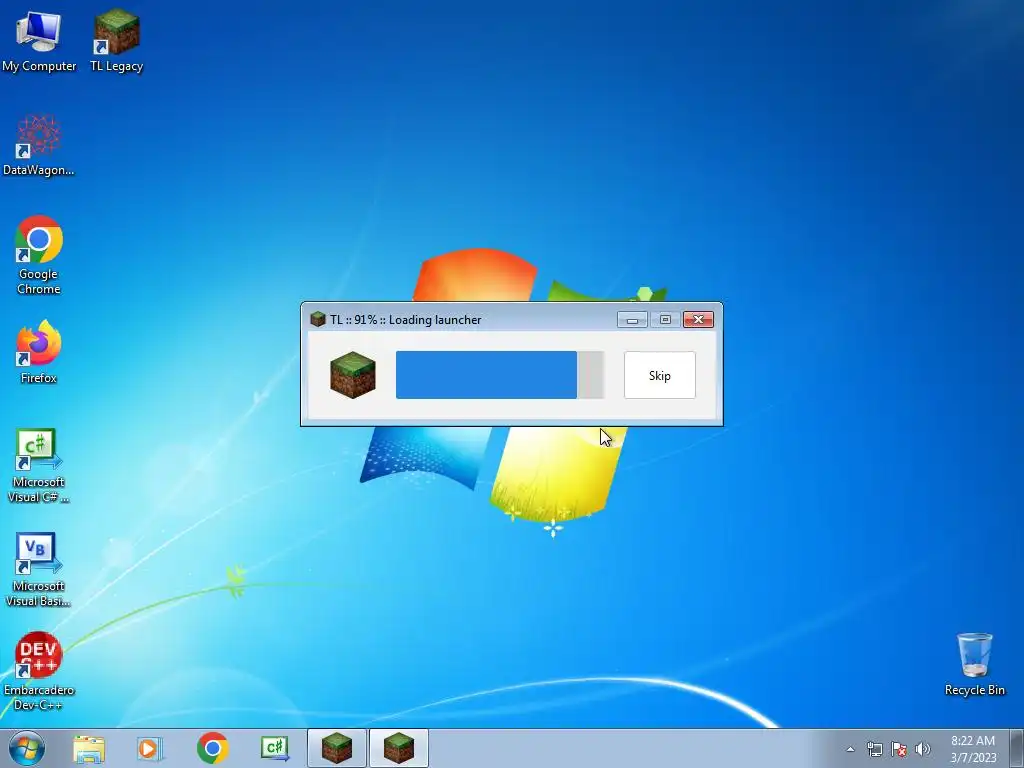The width and height of the screenshot is (1024, 768).
Task: Select My Computer desktop icon
Action: (39, 40)
